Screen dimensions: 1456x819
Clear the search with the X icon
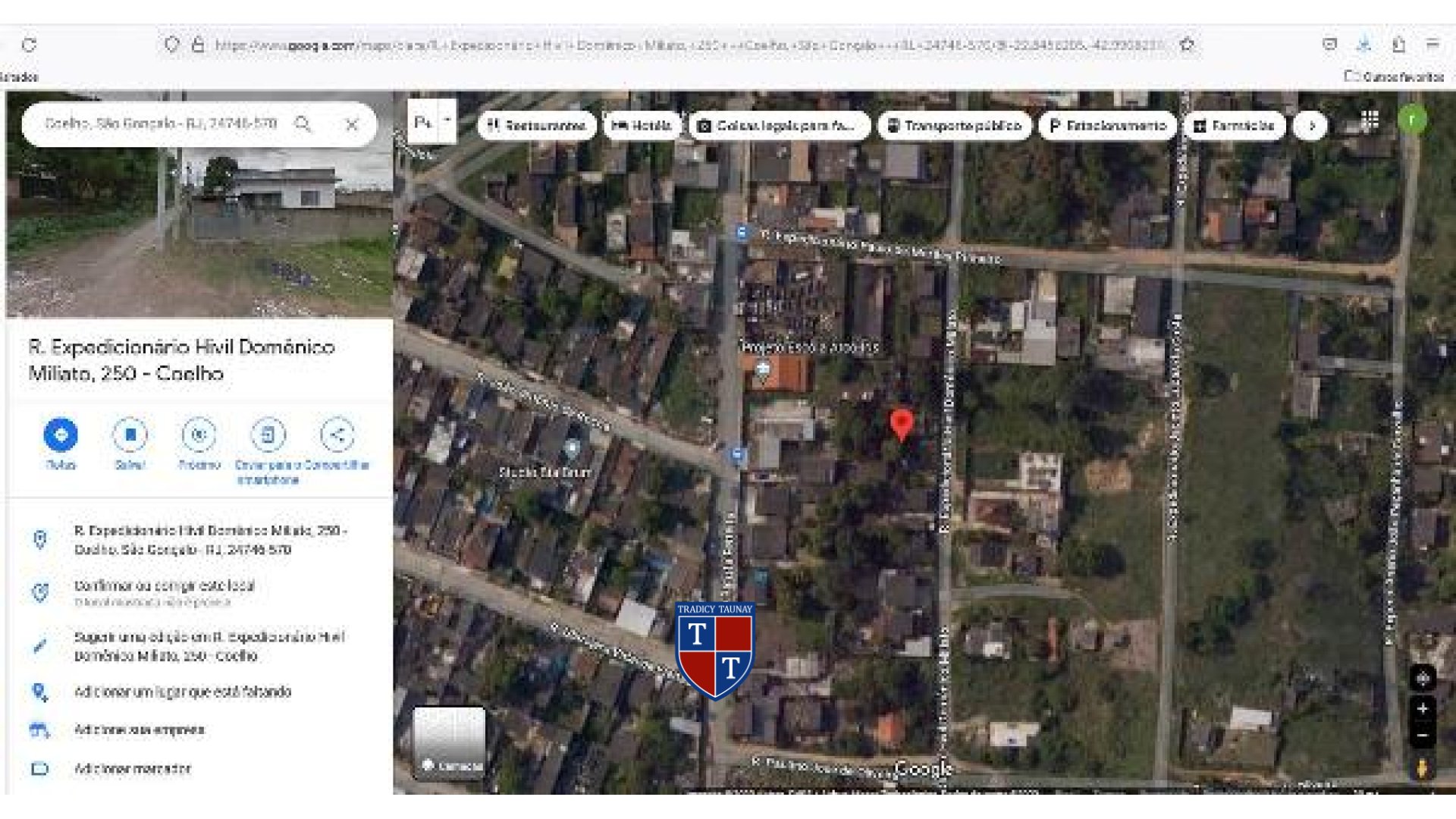coord(352,124)
